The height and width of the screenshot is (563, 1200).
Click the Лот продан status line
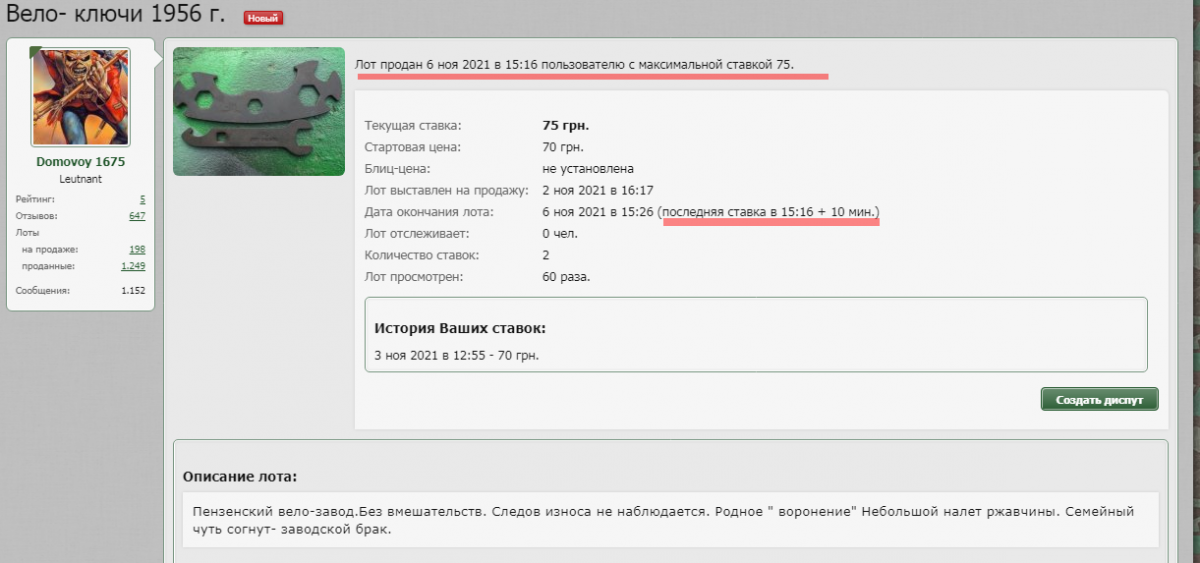[575, 64]
